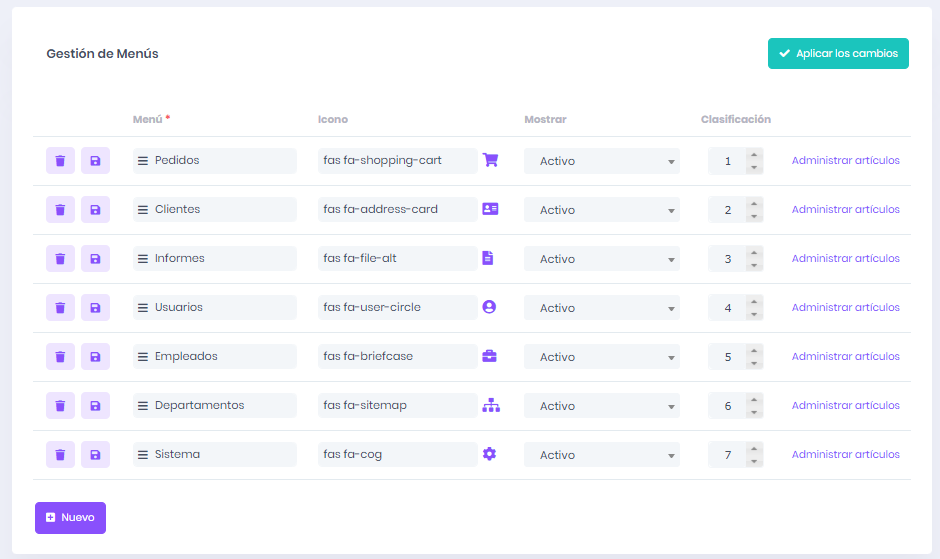Click the cog icon in Sistema row
The height and width of the screenshot is (559, 940).
pyautogui.click(x=489, y=454)
